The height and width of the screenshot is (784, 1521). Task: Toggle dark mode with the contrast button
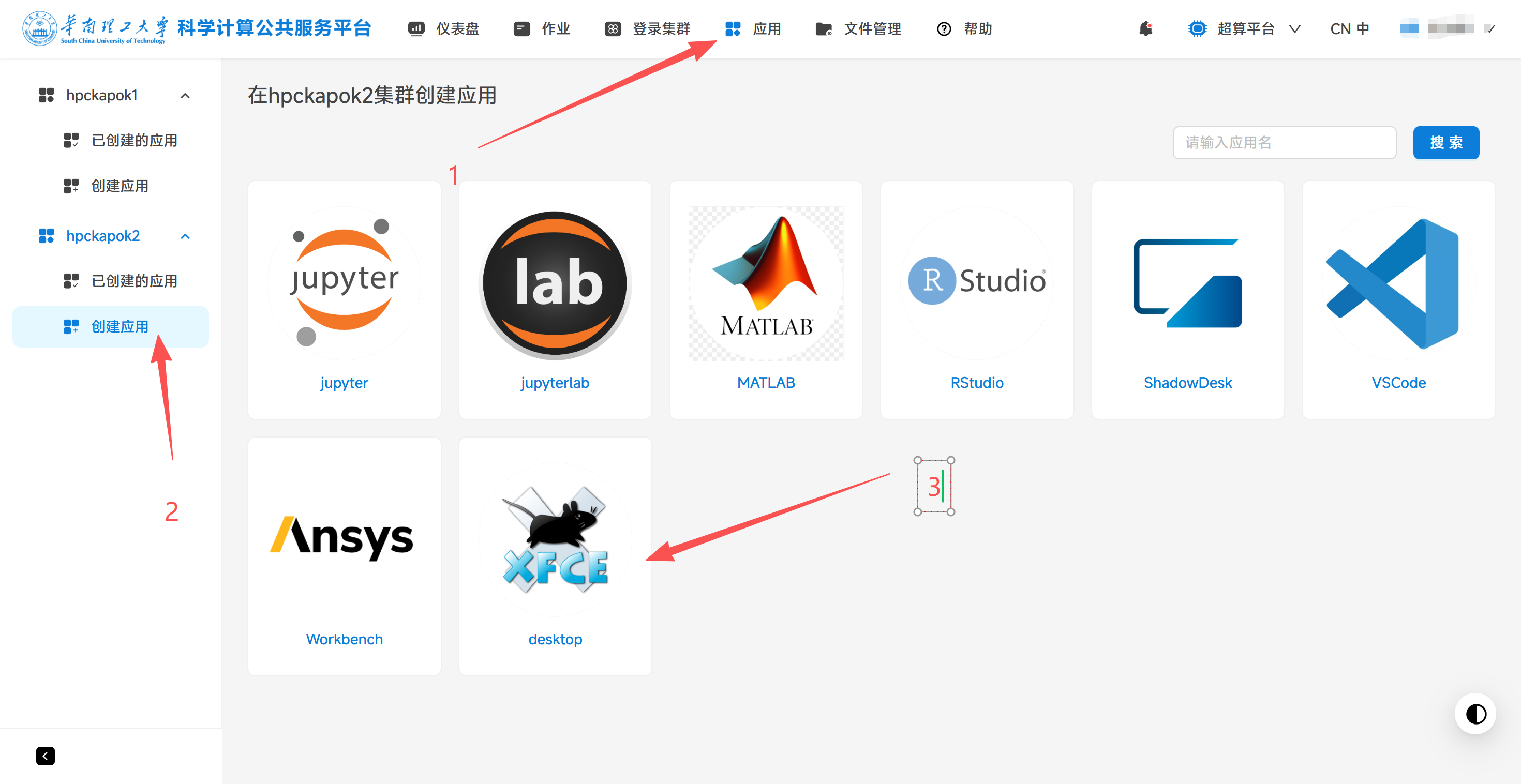(x=1475, y=714)
